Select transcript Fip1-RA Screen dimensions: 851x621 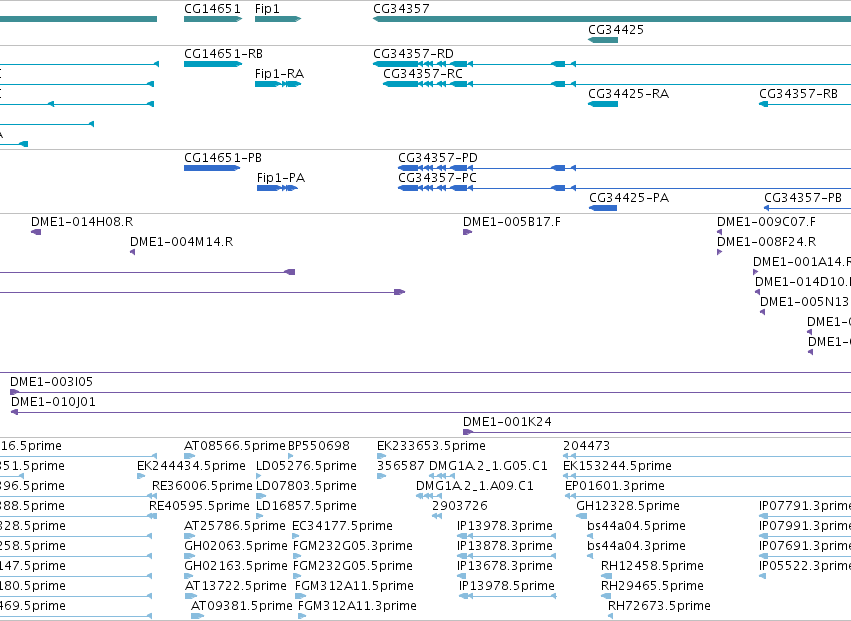tap(280, 74)
